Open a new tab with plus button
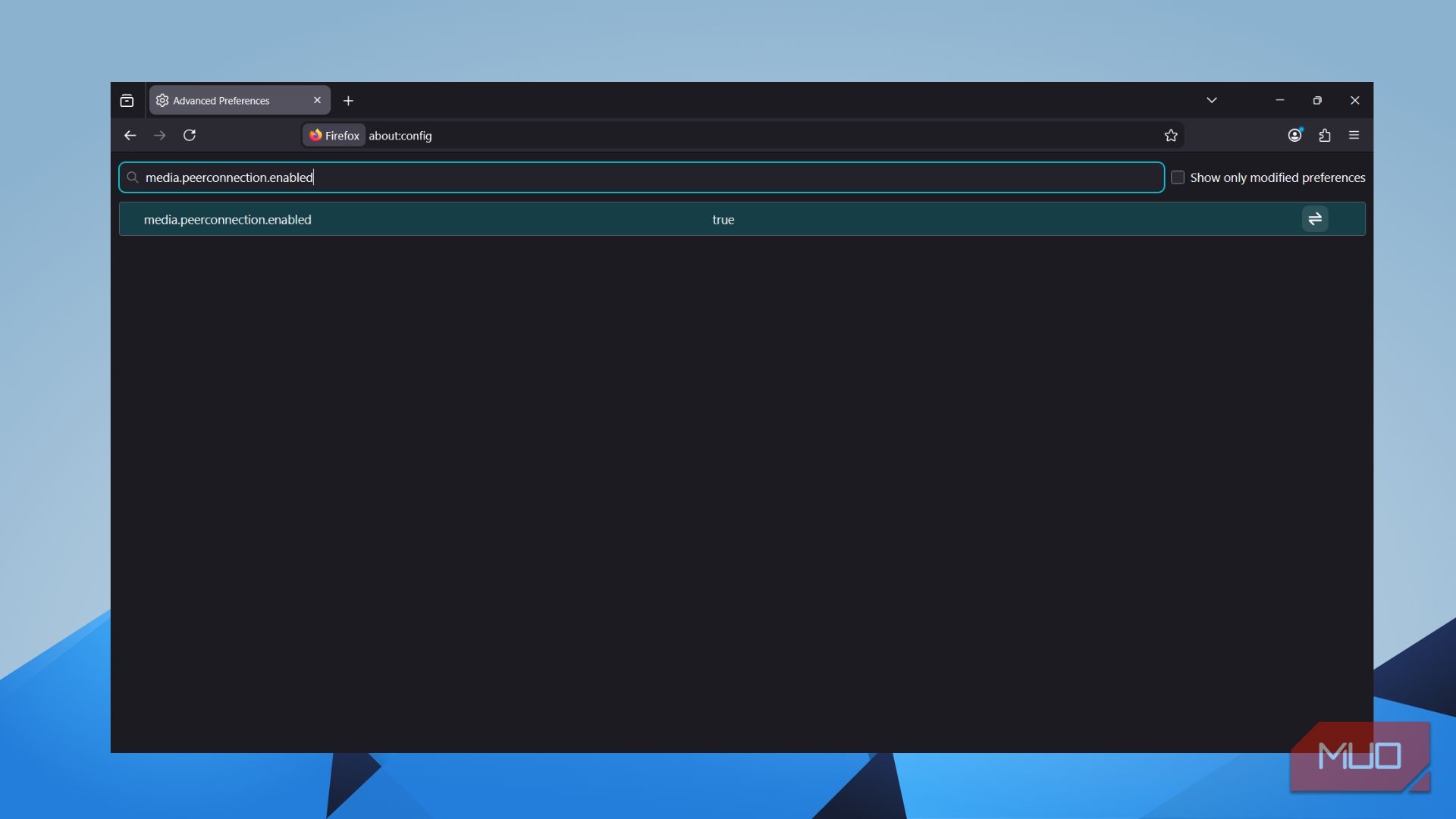Viewport: 1456px width, 819px height. [348, 100]
